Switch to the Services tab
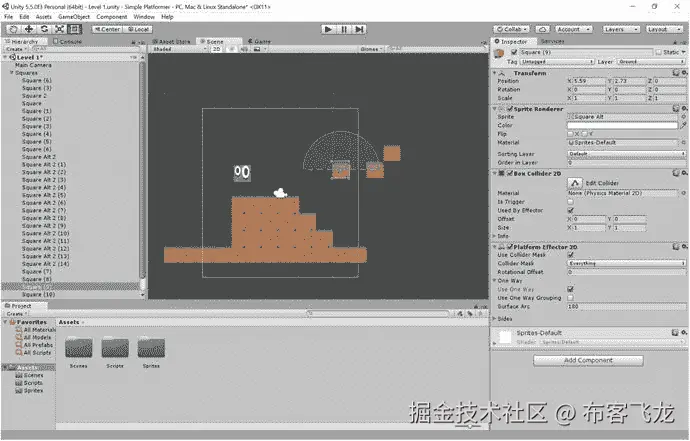 coord(552,41)
